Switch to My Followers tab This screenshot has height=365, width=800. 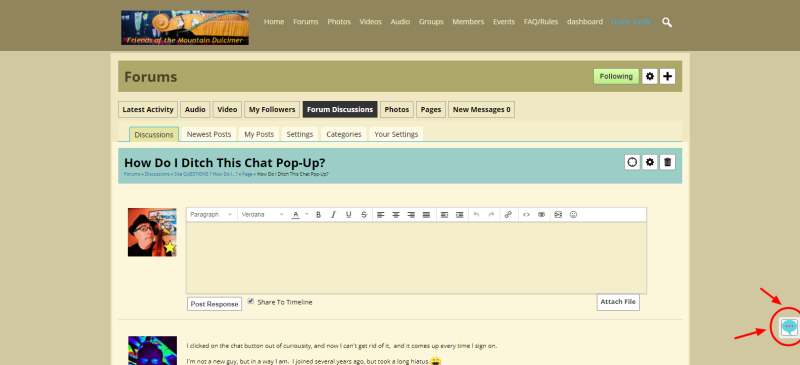[x=272, y=109]
